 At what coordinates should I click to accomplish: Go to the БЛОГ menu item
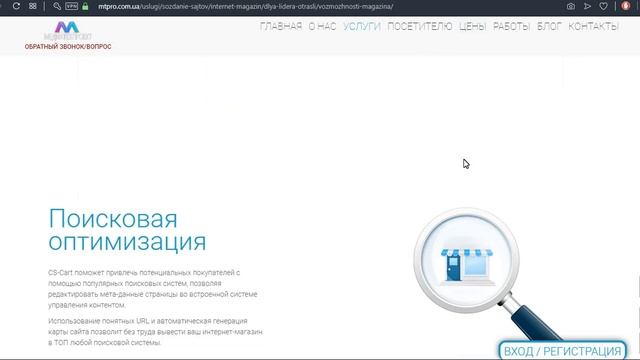(549, 27)
